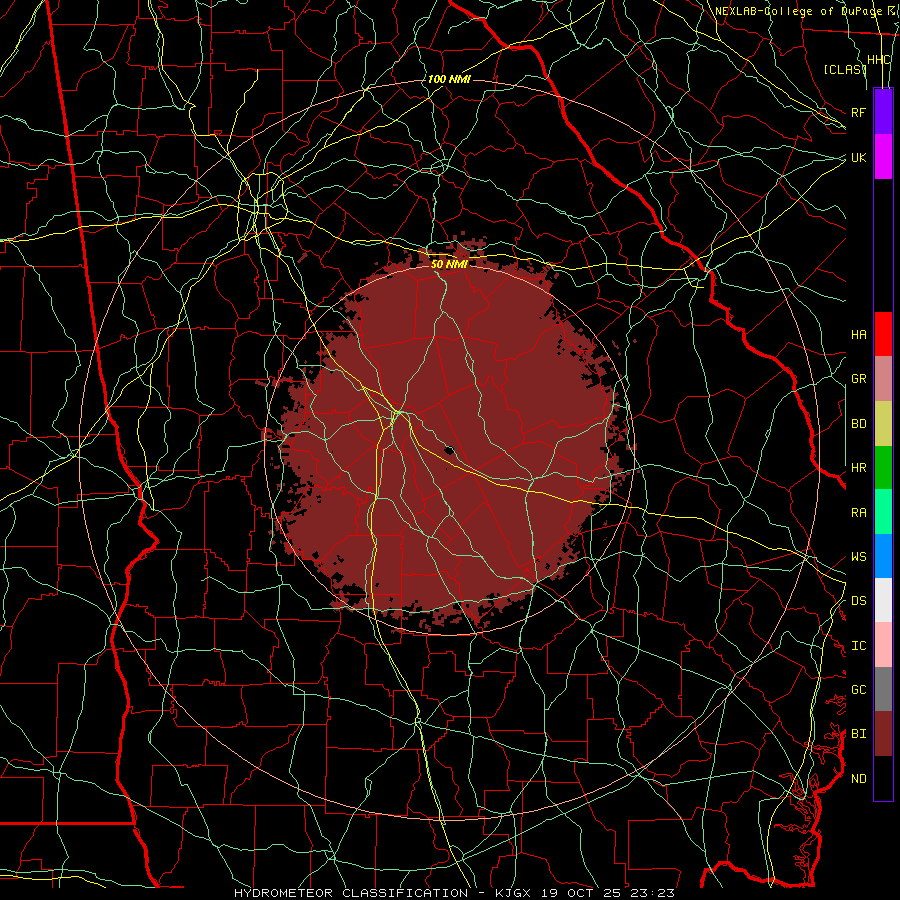The width and height of the screenshot is (900, 900).
Task: Click the DS white legend swatch
Action: coord(883,600)
